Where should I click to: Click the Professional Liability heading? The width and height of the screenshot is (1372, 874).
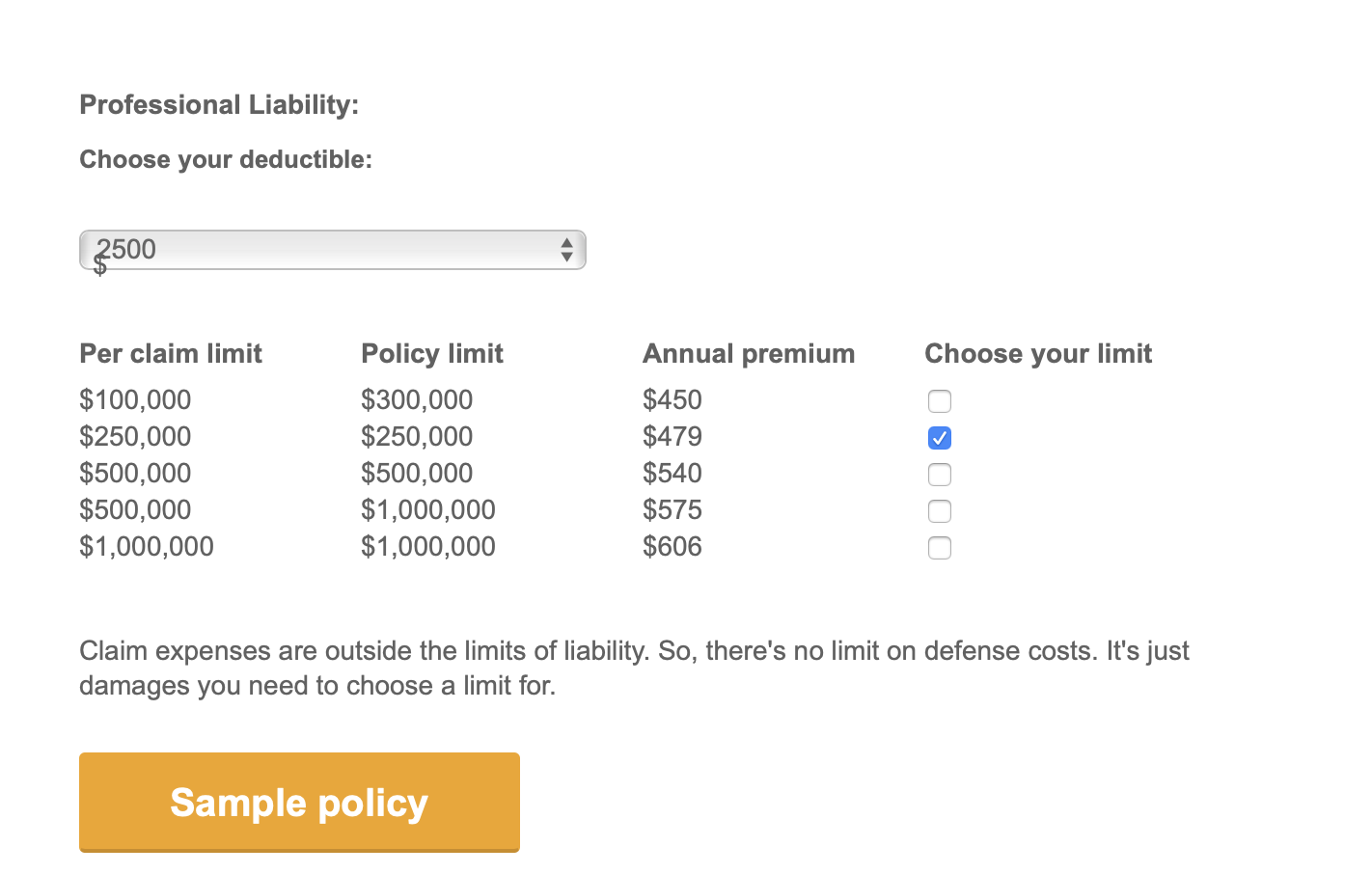pos(219,104)
